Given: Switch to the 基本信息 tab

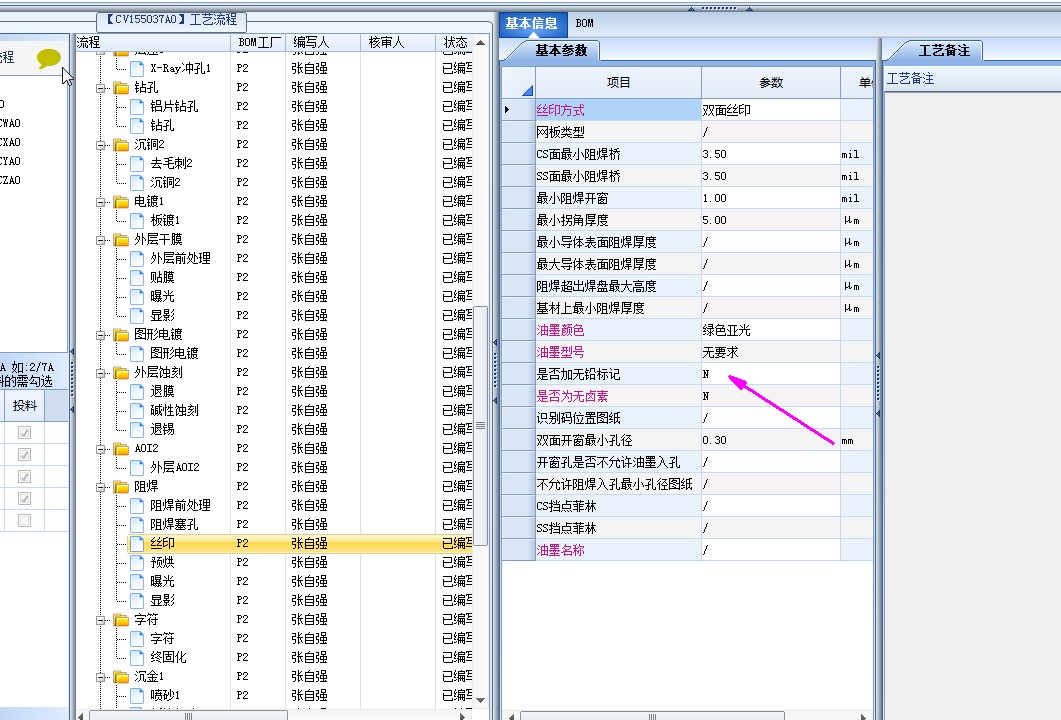Looking at the screenshot, I should click(x=531, y=24).
